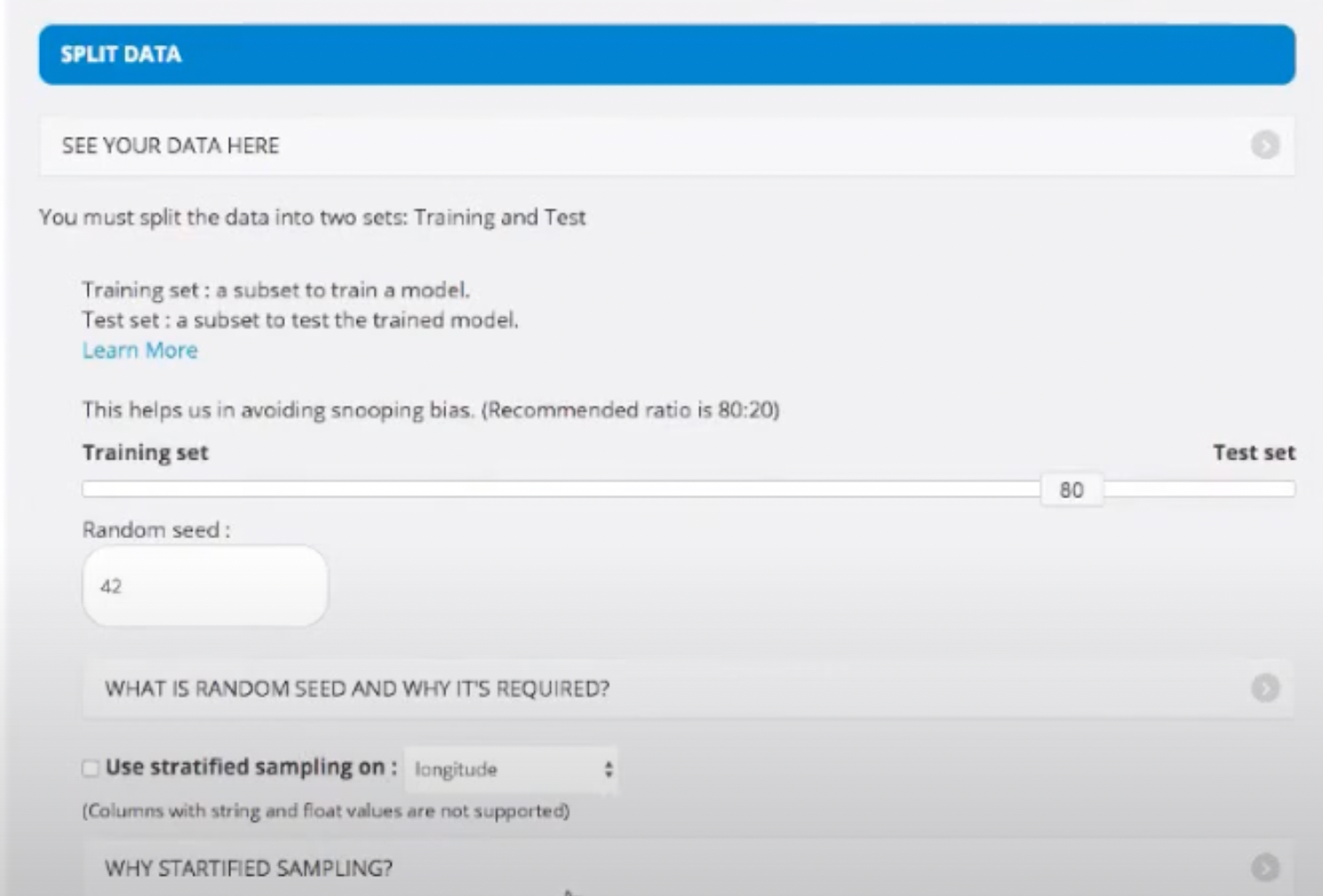Click the 'Columns with string and float values' note
Image resolution: width=1323 pixels, height=896 pixels.
[x=326, y=810]
